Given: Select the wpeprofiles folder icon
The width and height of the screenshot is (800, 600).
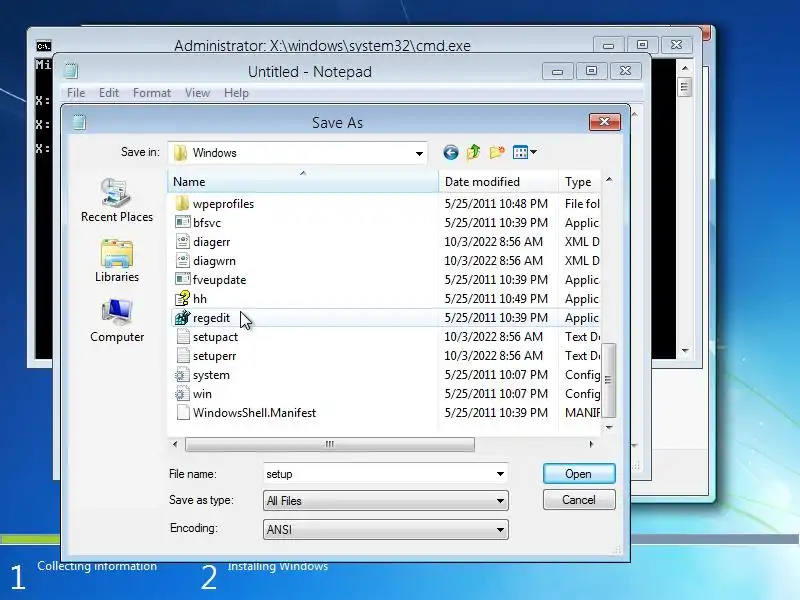Looking at the screenshot, I should [x=182, y=204].
